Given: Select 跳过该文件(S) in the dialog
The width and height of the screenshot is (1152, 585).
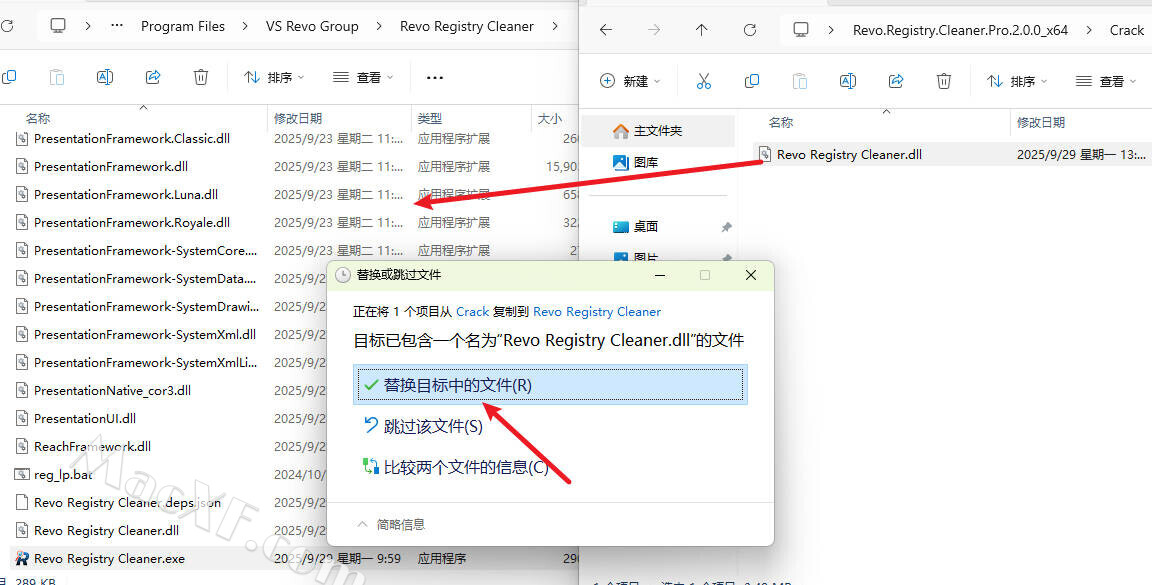Looking at the screenshot, I should pyautogui.click(x=433, y=426).
